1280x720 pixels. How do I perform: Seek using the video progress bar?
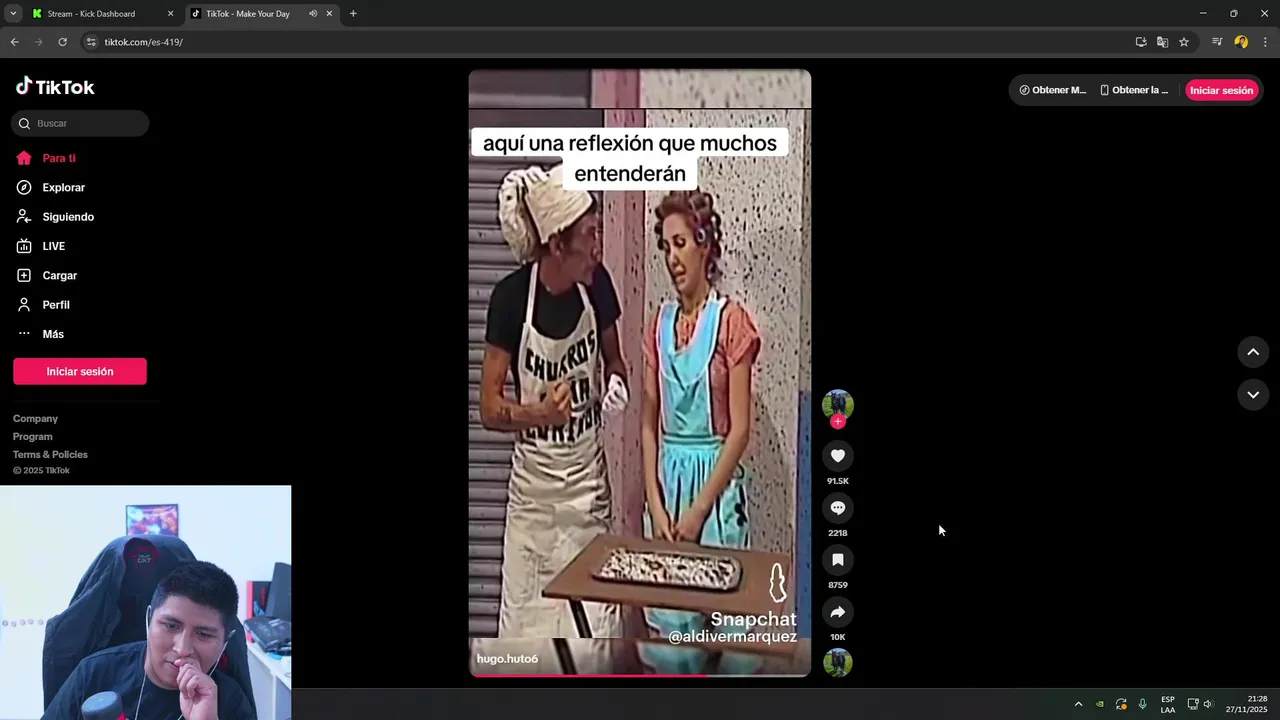point(640,675)
